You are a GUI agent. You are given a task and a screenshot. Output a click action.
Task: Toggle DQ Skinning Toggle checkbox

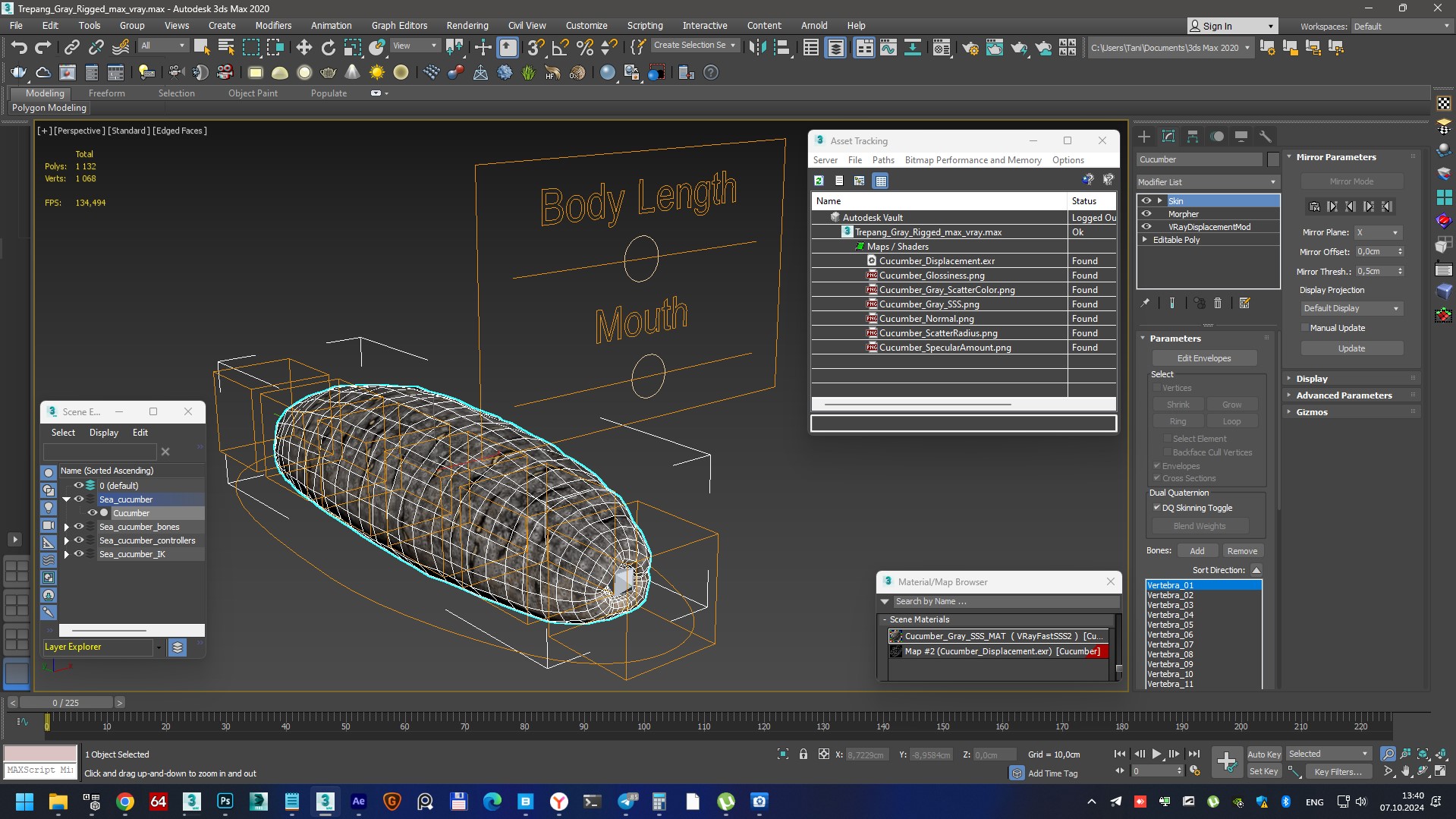pyautogui.click(x=1156, y=508)
